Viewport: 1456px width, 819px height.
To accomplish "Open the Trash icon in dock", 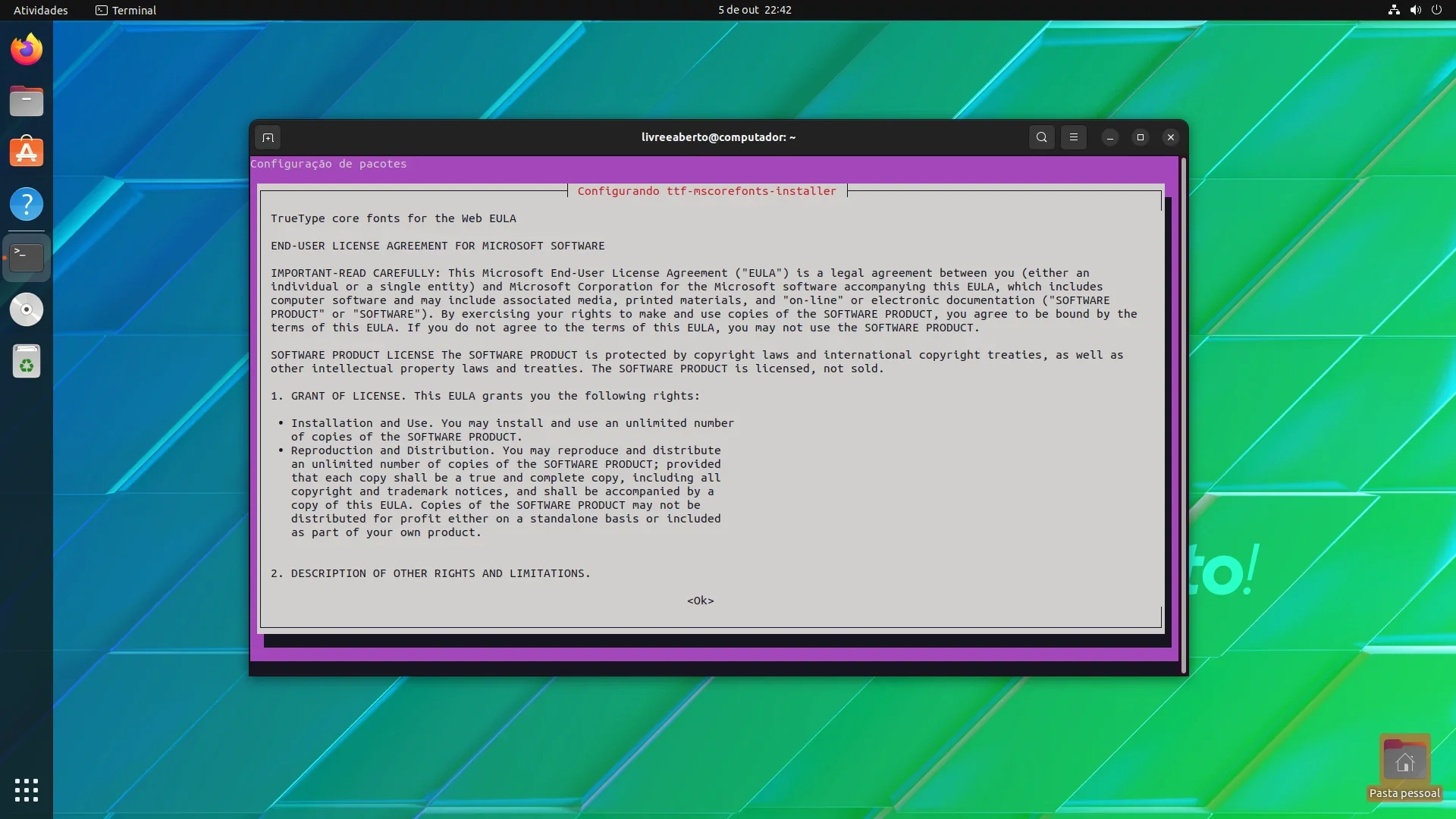I will click(x=27, y=361).
